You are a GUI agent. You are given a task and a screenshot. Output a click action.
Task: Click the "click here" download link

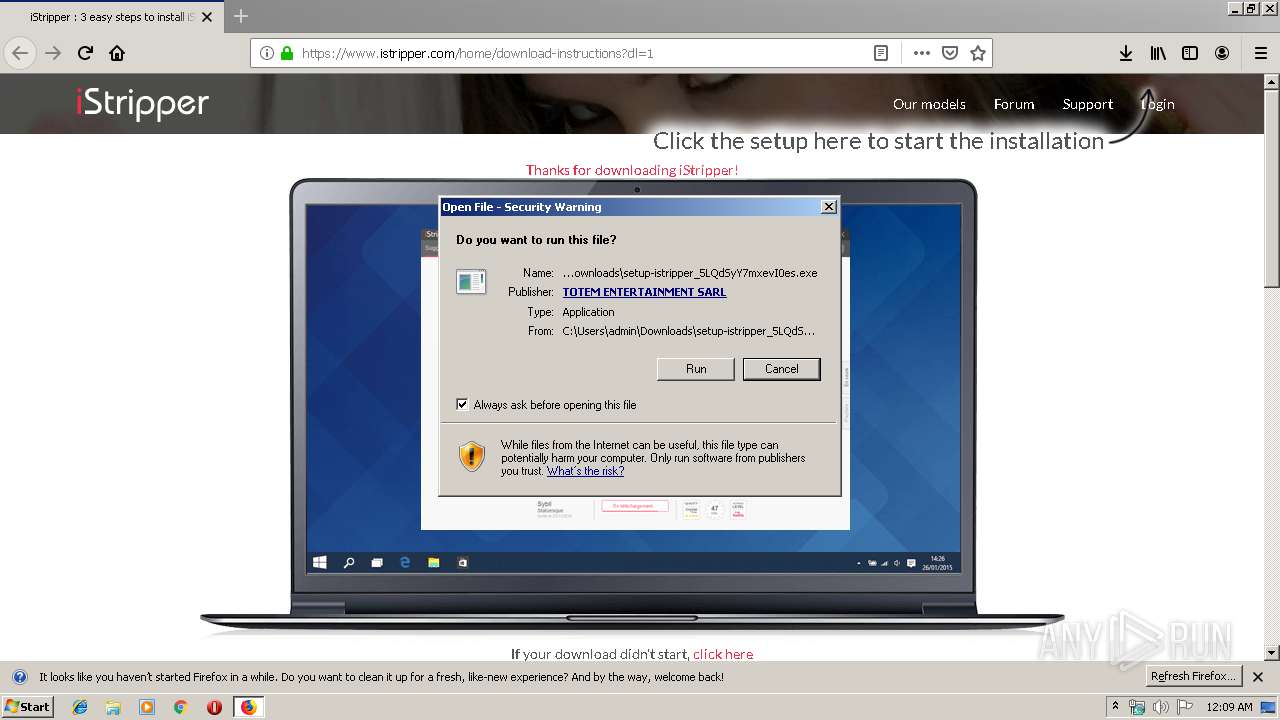point(723,654)
